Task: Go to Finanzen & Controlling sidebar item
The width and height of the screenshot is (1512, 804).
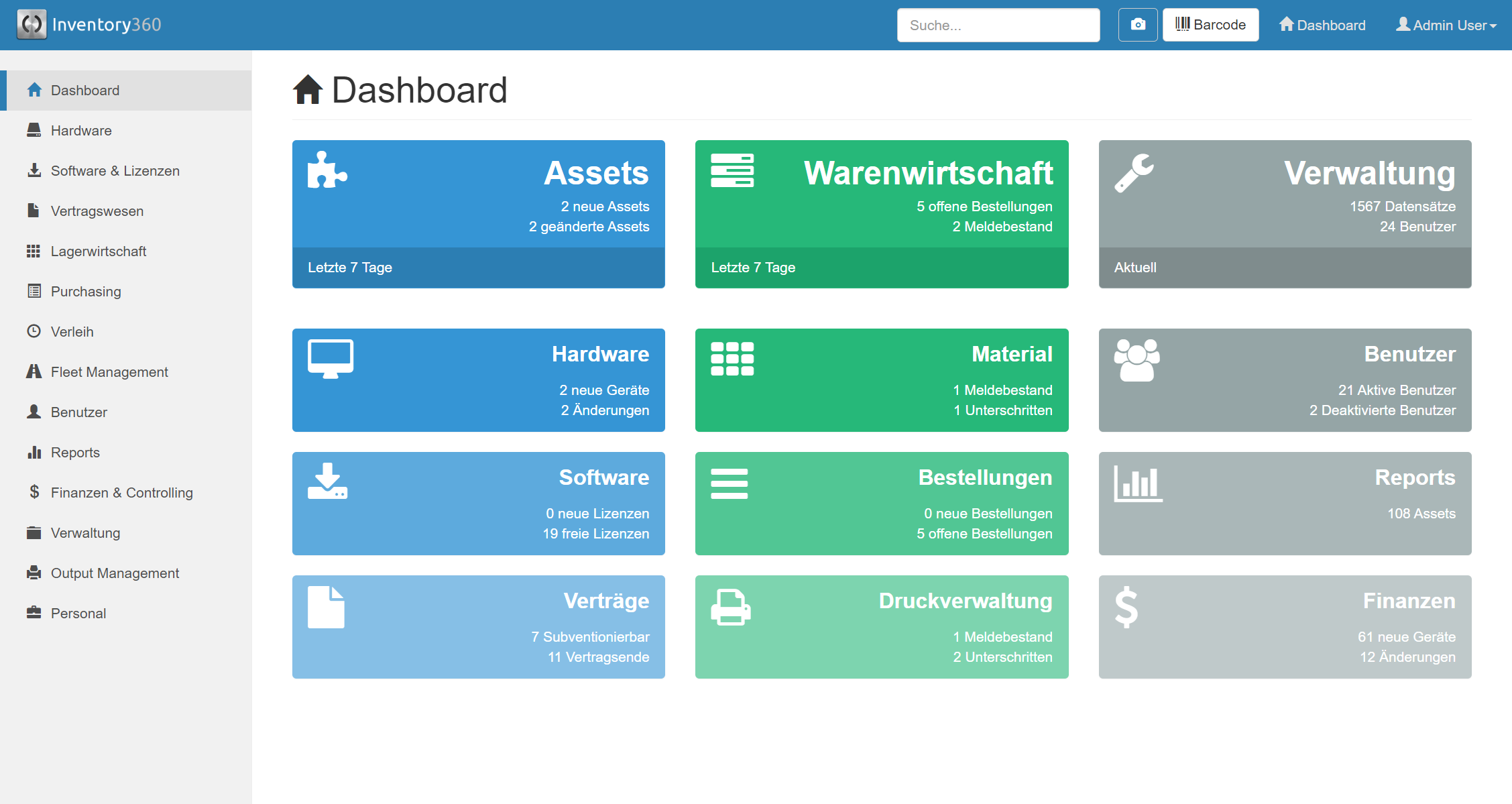Action: tap(121, 493)
